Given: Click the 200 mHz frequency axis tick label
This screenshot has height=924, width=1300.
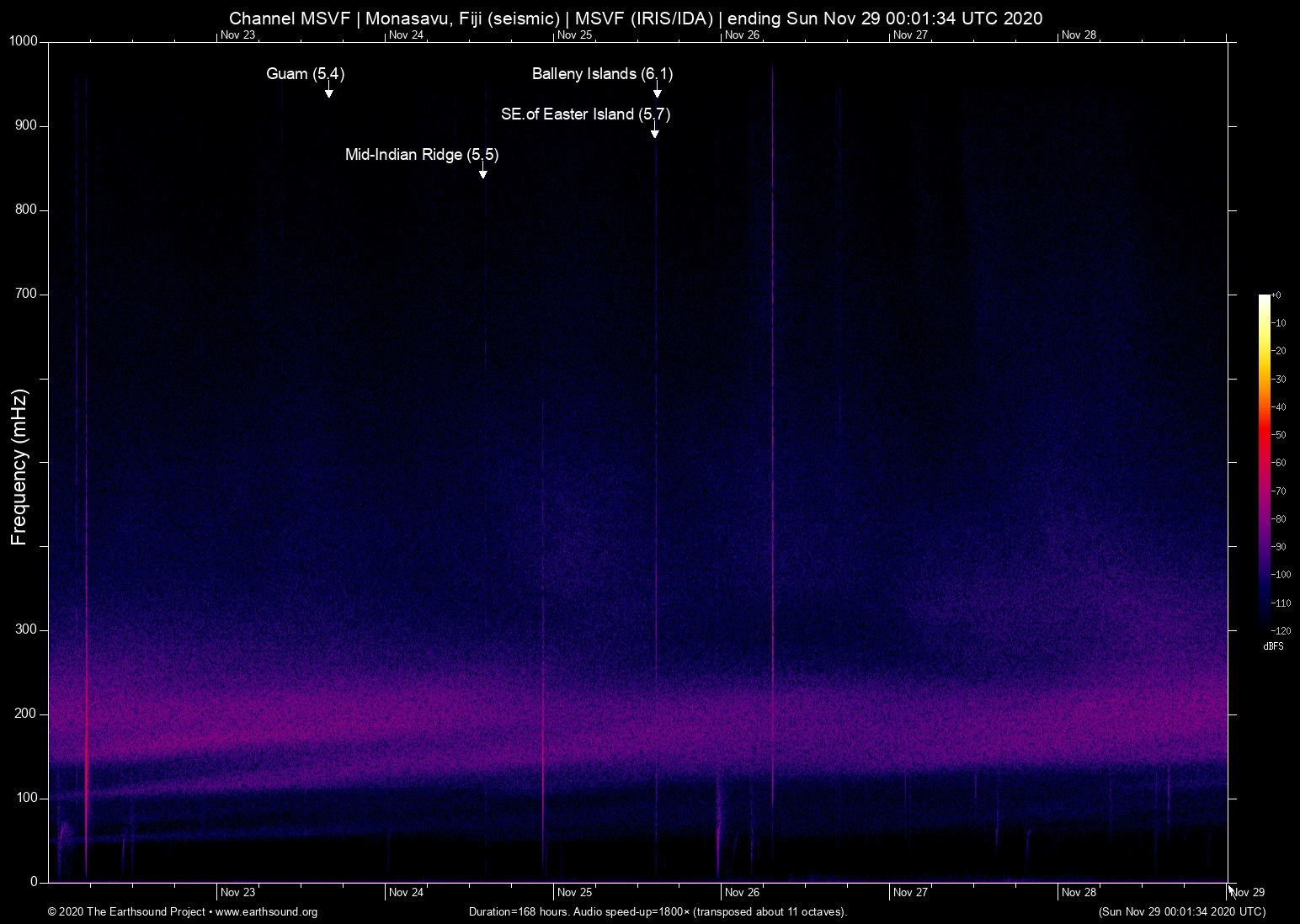Looking at the screenshot, I should (x=26, y=714).
